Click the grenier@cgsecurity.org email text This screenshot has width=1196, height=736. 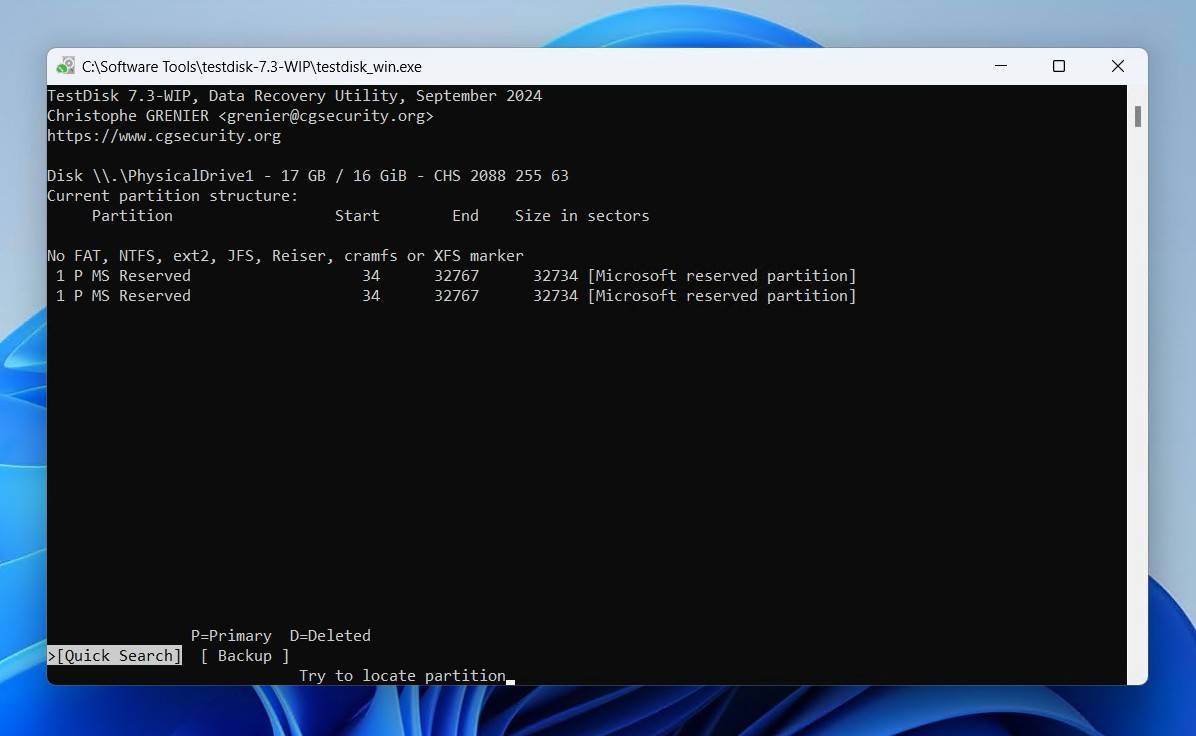tap(326, 116)
